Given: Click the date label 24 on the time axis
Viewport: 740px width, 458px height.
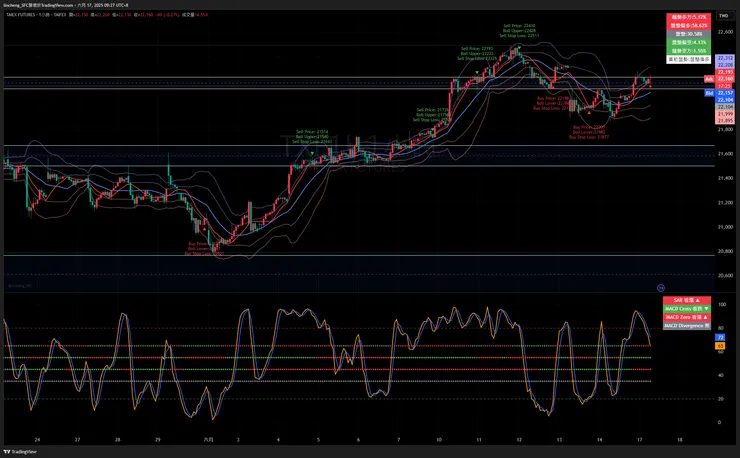Looking at the screenshot, I should coord(37,440).
